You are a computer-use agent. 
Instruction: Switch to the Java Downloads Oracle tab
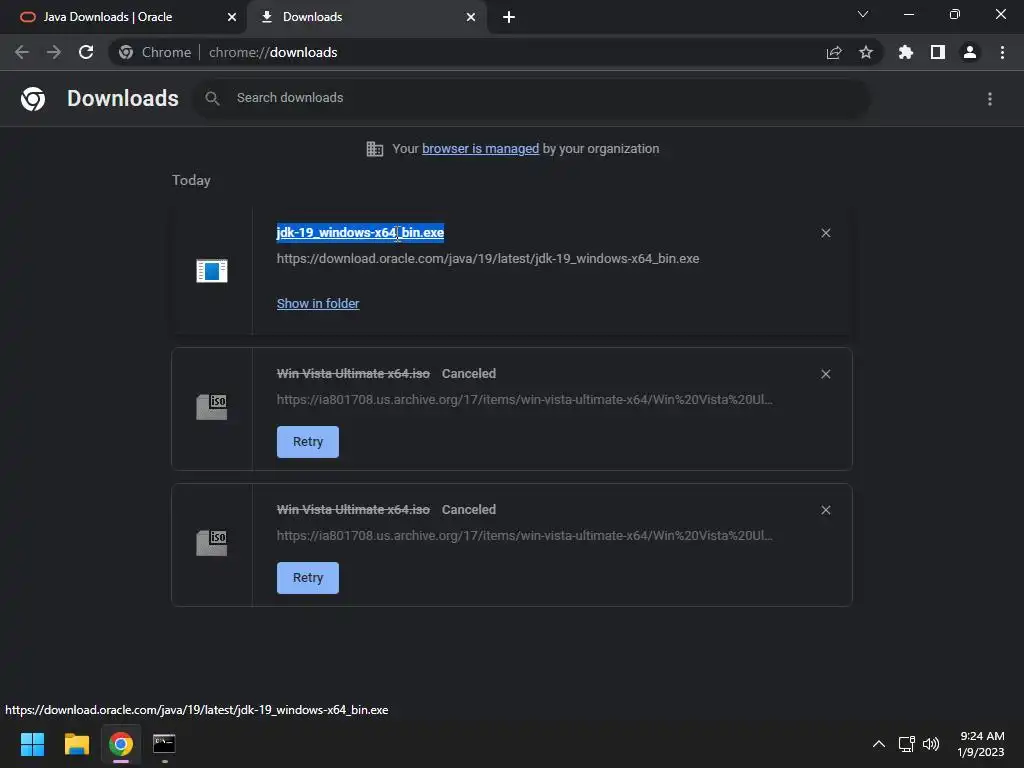122,17
